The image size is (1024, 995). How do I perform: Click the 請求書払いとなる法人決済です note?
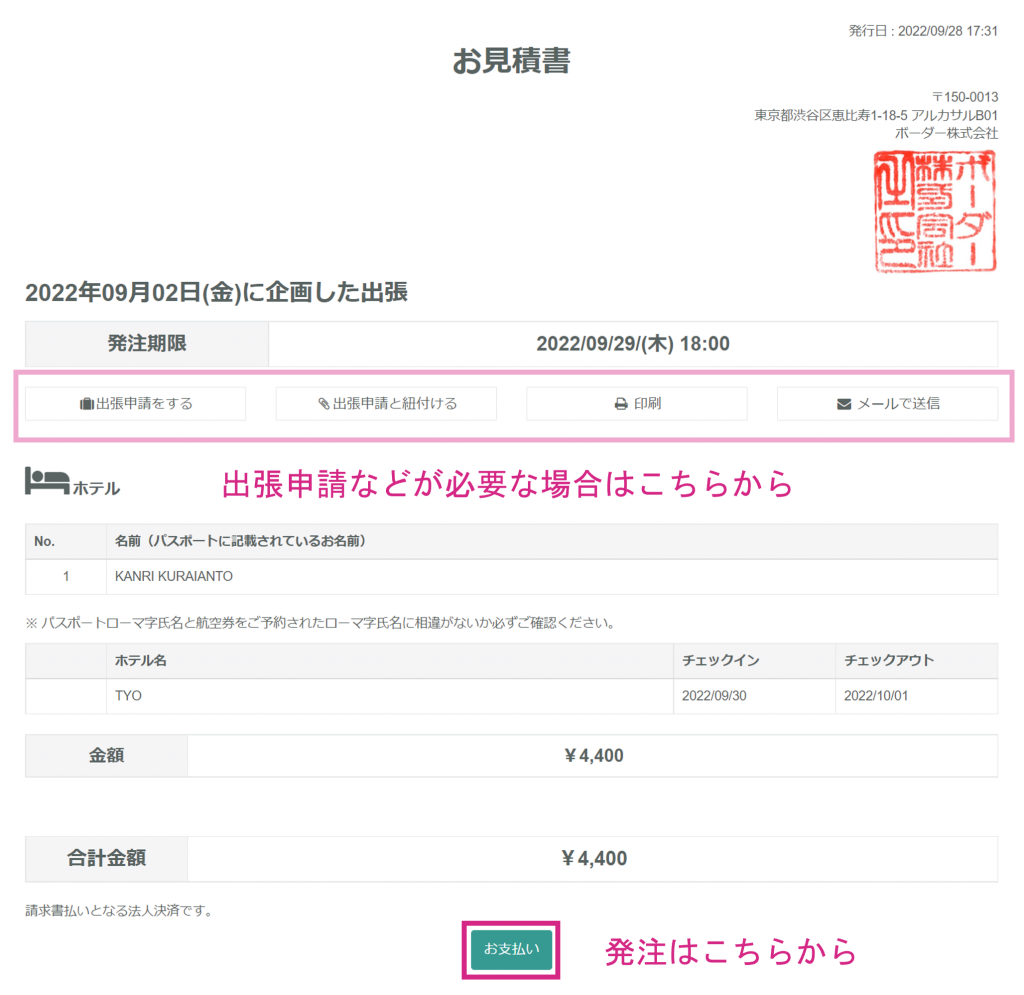click(x=121, y=911)
